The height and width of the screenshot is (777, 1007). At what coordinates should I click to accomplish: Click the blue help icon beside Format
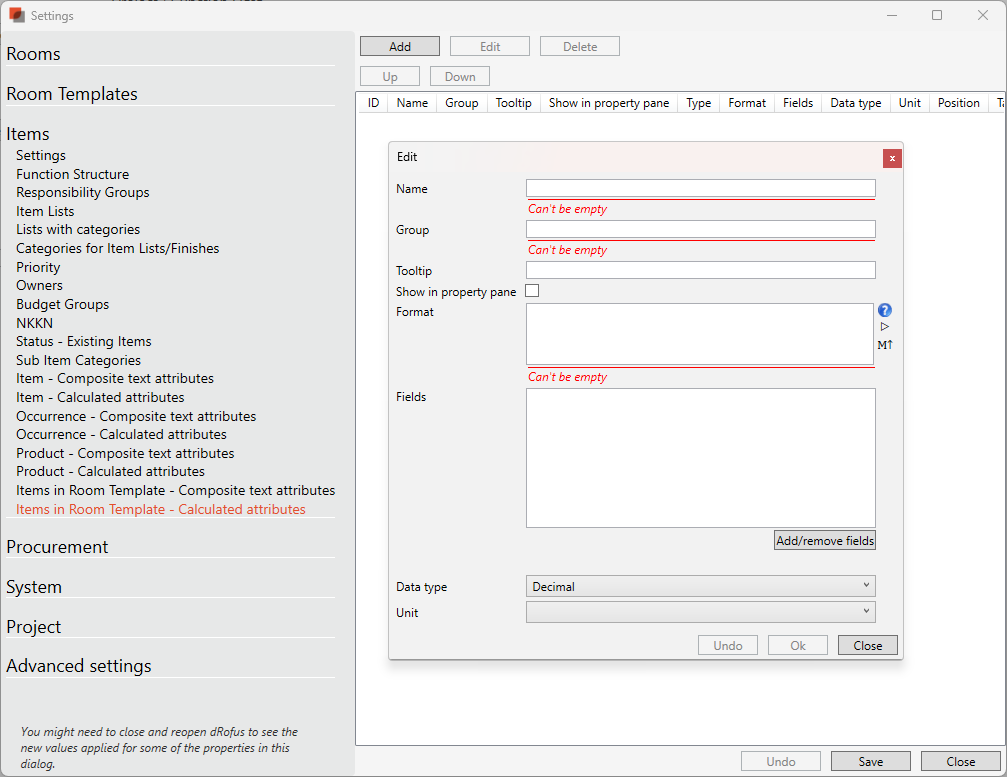(x=884, y=310)
